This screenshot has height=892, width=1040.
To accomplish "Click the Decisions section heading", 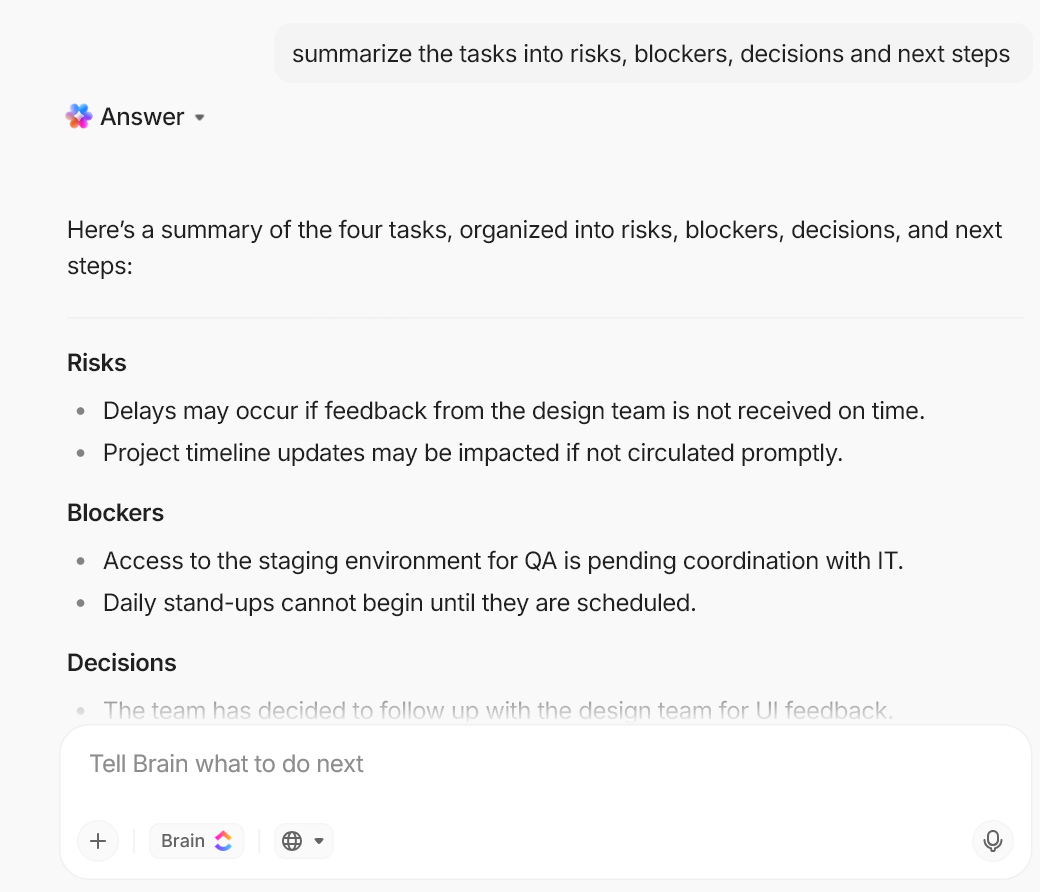I will tap(121, 663).
